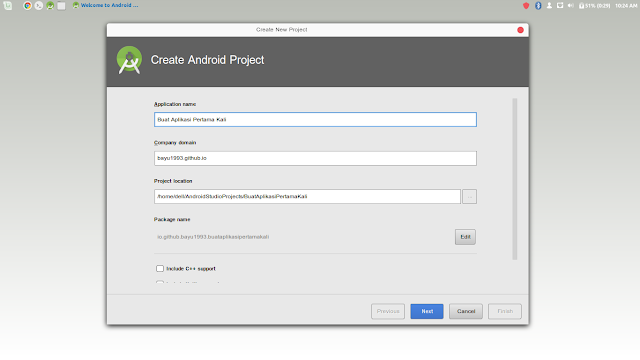Browse for project location with the ellipsis button
The height and width of the screenshot is (360, 640).
coord(469,197)
